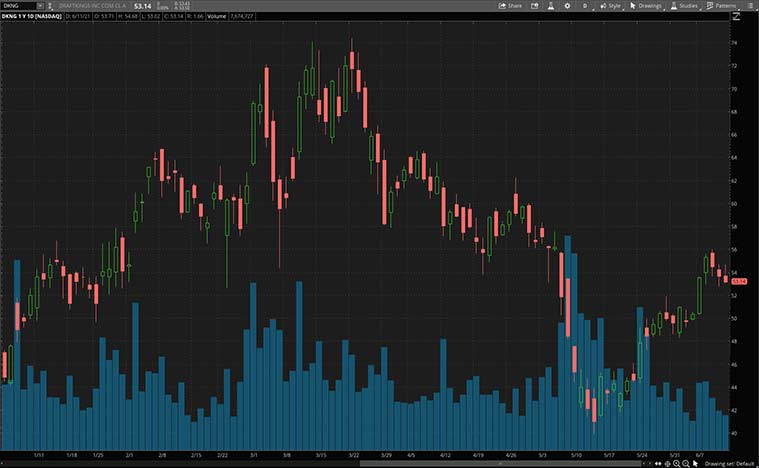Click the chart settings gear icon
The height and width of the screenshot is (468, 759).
tap(567, 6)
